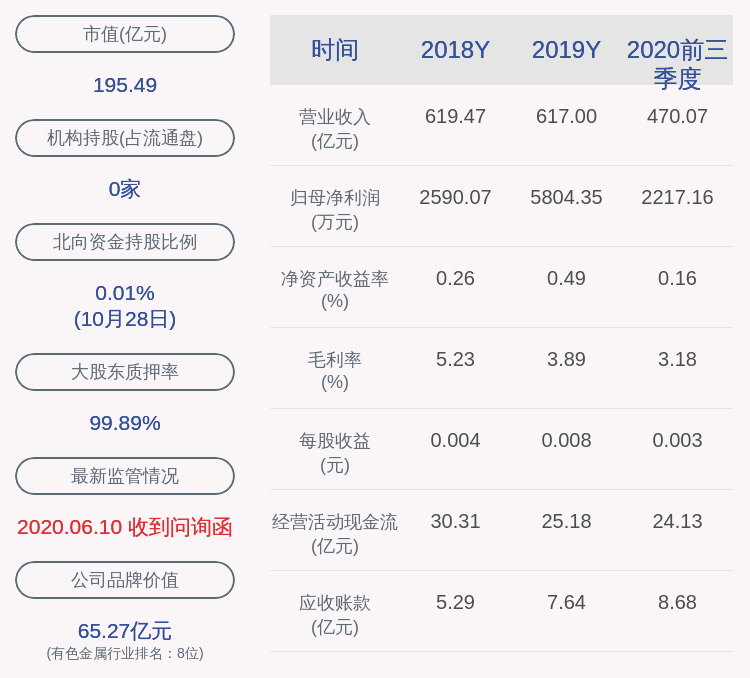Click the 机构持股(占流通盘) pill label
The image size is (750, 678).
coord(125,138)
